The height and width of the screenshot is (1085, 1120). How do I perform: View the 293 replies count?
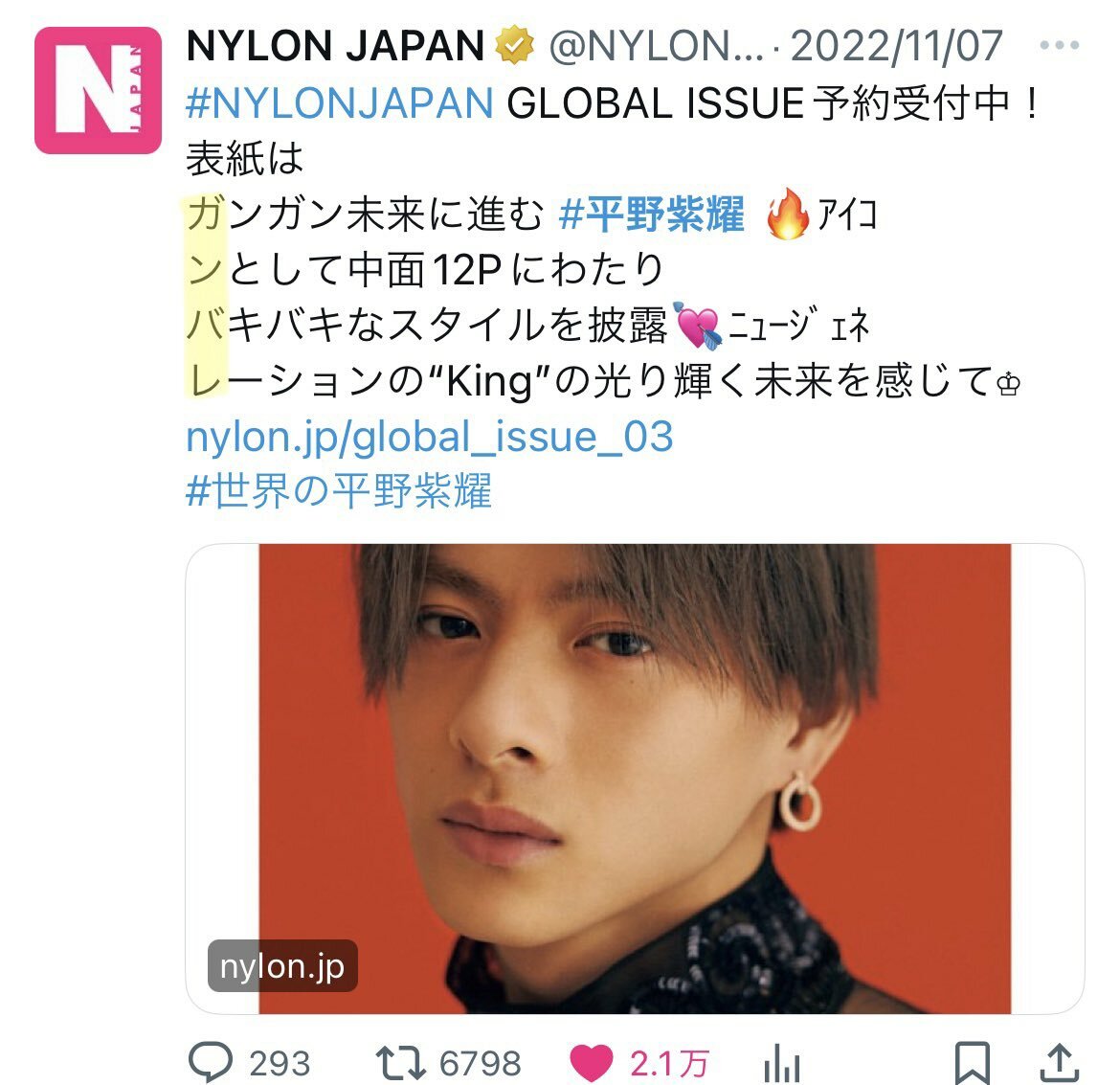(x=280, y=1064)
